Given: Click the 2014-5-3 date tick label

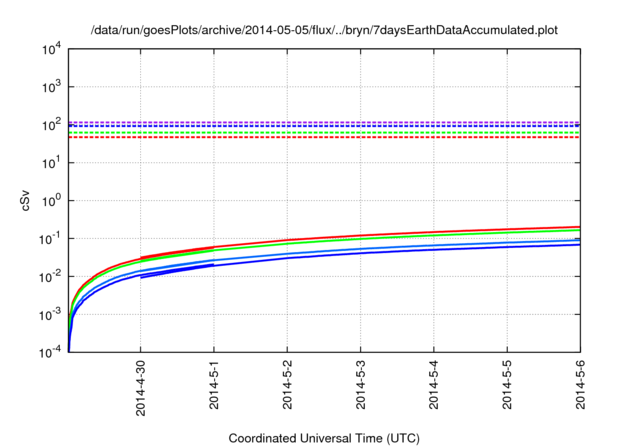Looking at the screenshot, I should (x=360, y=384).
